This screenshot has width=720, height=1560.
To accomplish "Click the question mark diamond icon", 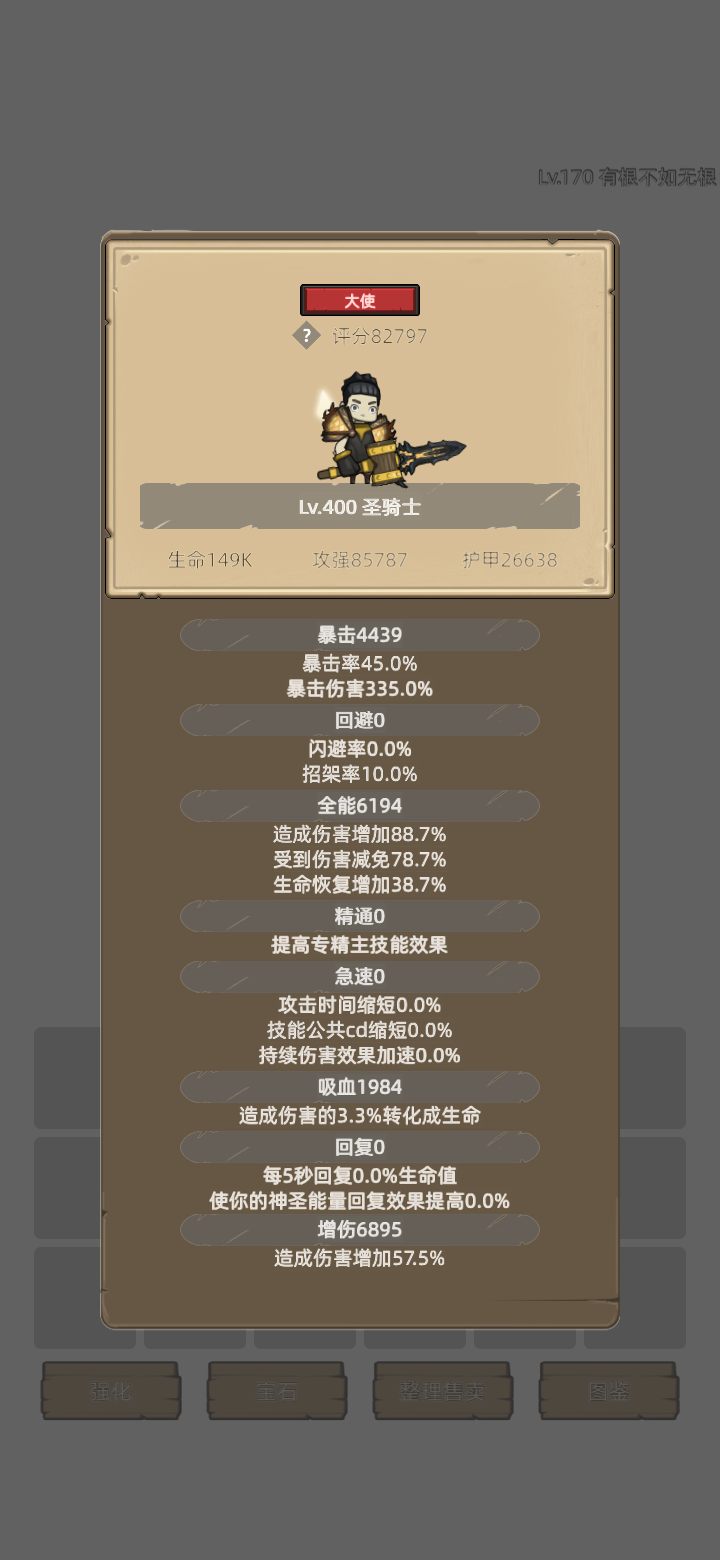I will coord(307,336).
